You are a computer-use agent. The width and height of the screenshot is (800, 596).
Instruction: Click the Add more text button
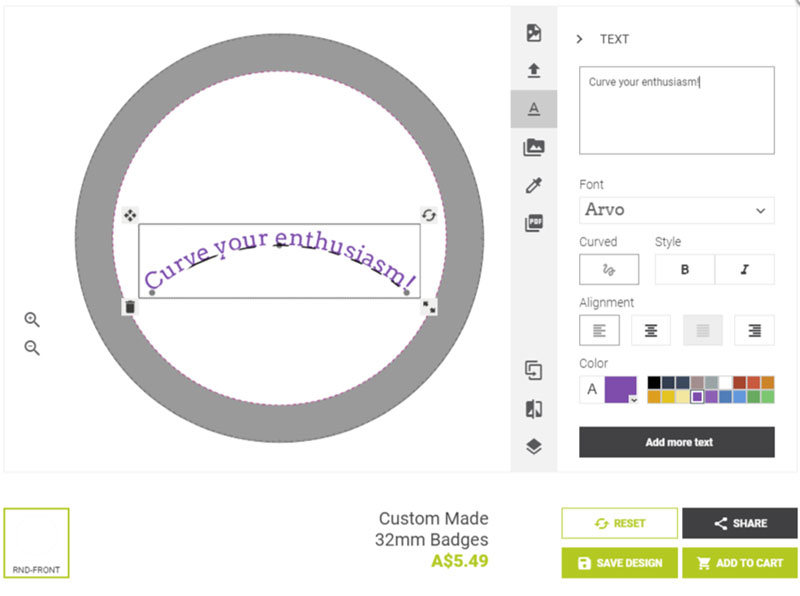click(676, 442)
